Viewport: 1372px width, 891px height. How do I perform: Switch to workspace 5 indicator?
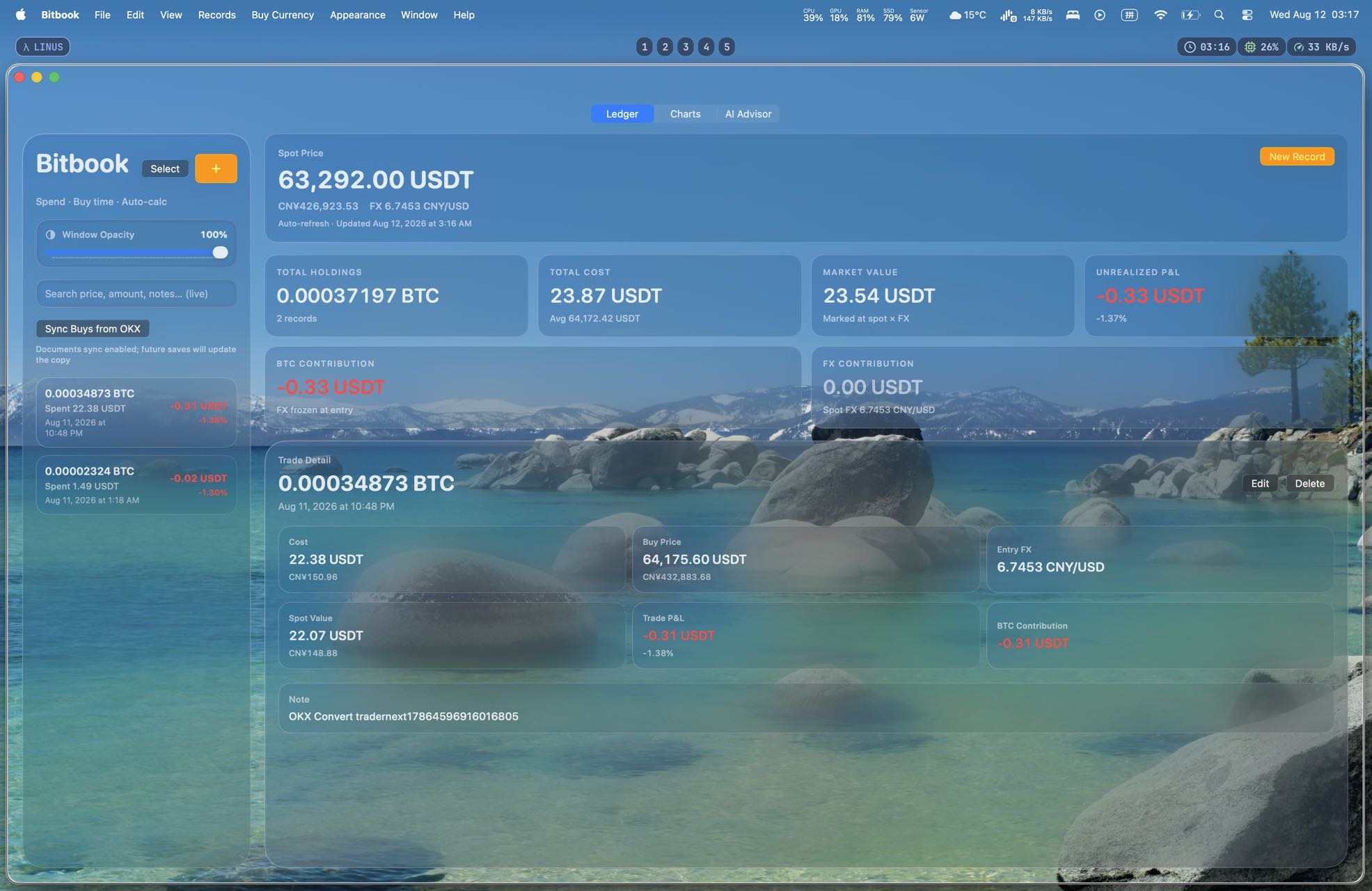[727, 47]
